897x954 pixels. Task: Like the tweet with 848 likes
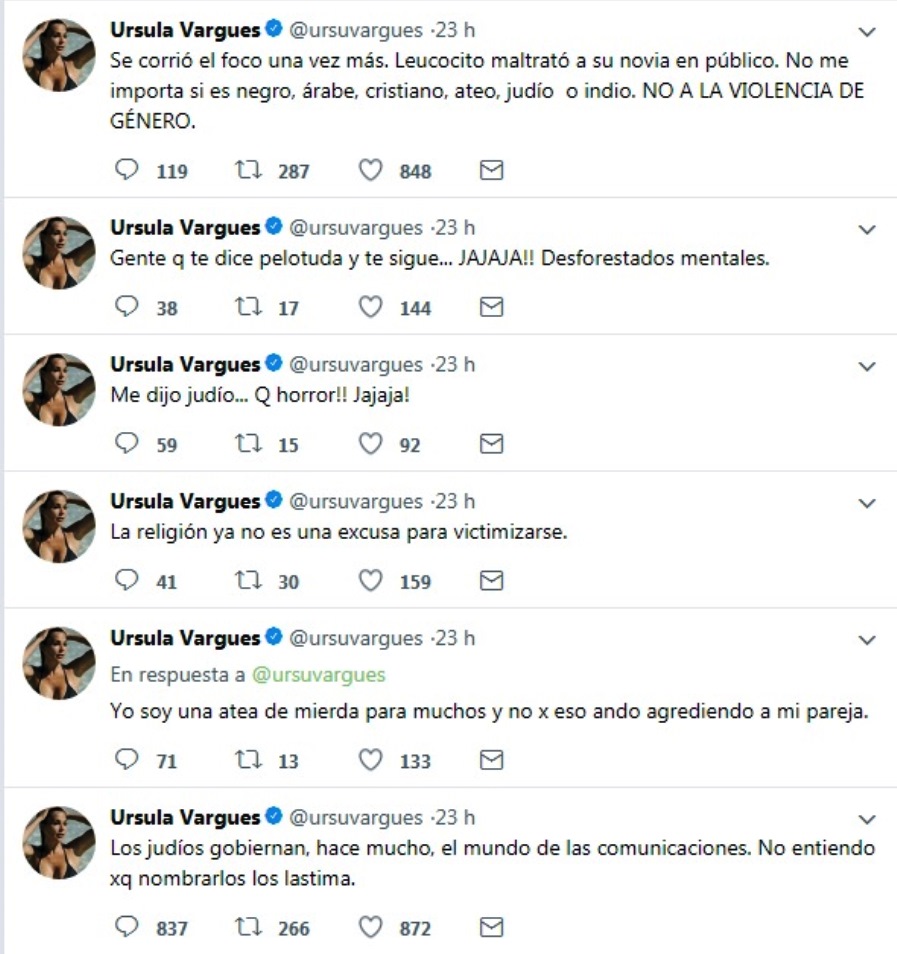pos(371,171)
